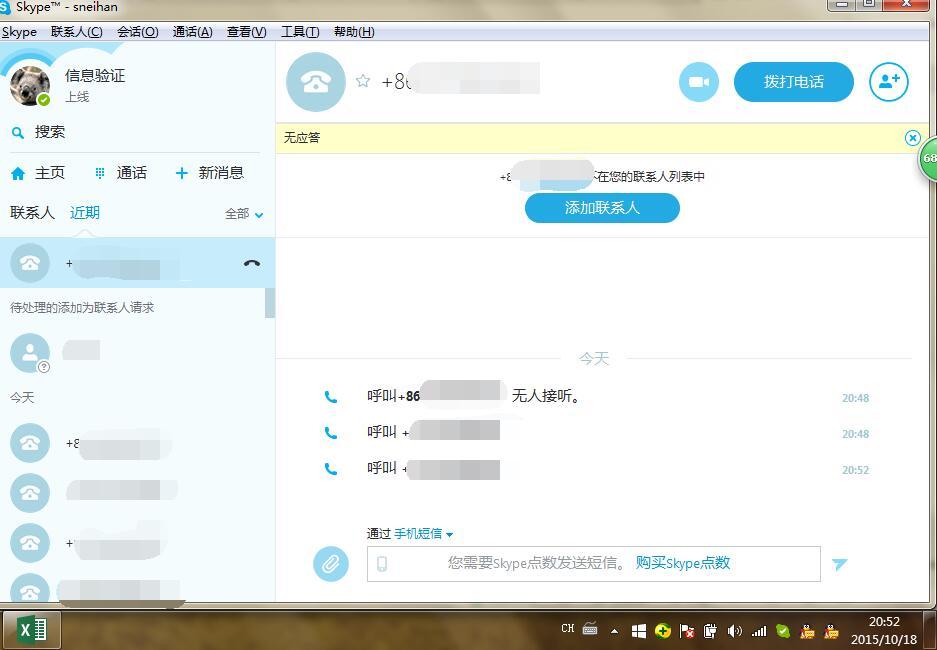Screen dimensions: 937x650
Task: Open the 工具(T) menu
Action: tap(300, 32)
